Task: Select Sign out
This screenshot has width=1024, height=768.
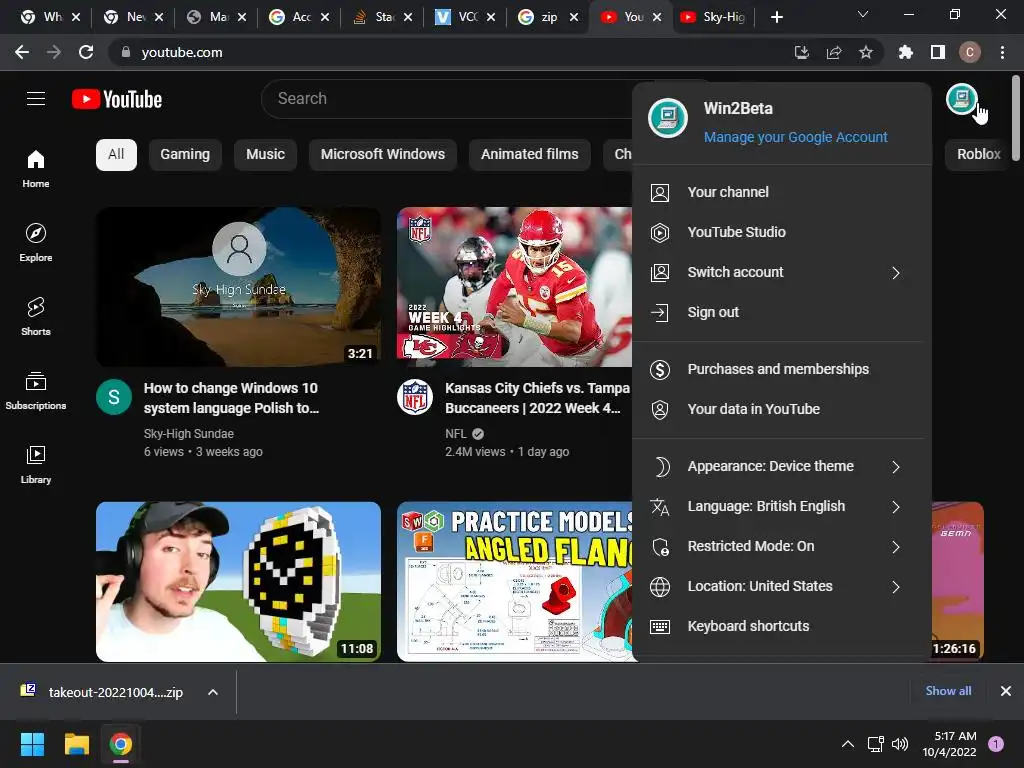Action: [x=782, y=312]
